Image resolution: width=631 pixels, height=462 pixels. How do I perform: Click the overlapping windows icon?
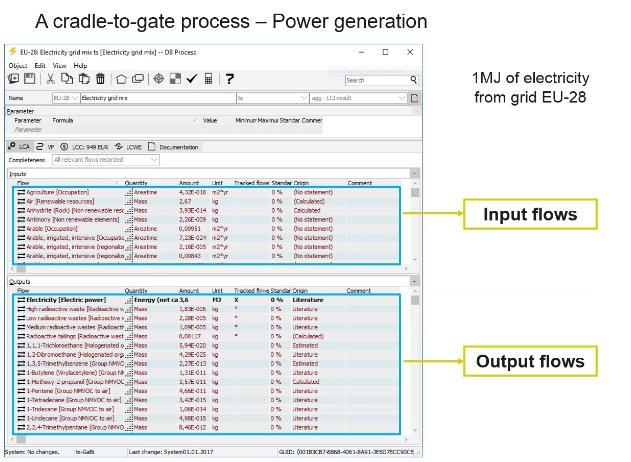pyautogui.click(x=138, y=79)
